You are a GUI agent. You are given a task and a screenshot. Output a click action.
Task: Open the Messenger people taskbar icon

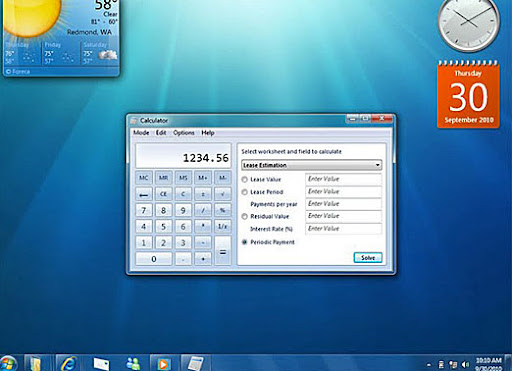133,364
